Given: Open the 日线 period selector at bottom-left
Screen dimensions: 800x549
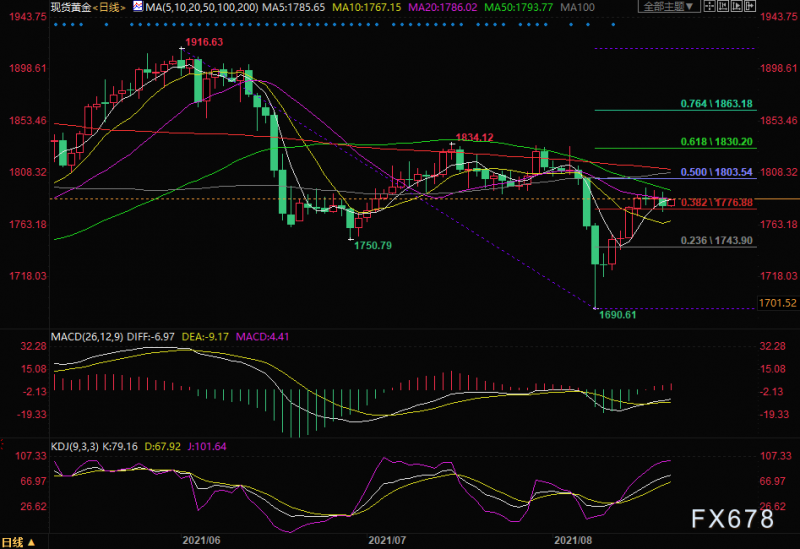Looking at the screenshot, I should pyautogui.click(x=18, y=542).
